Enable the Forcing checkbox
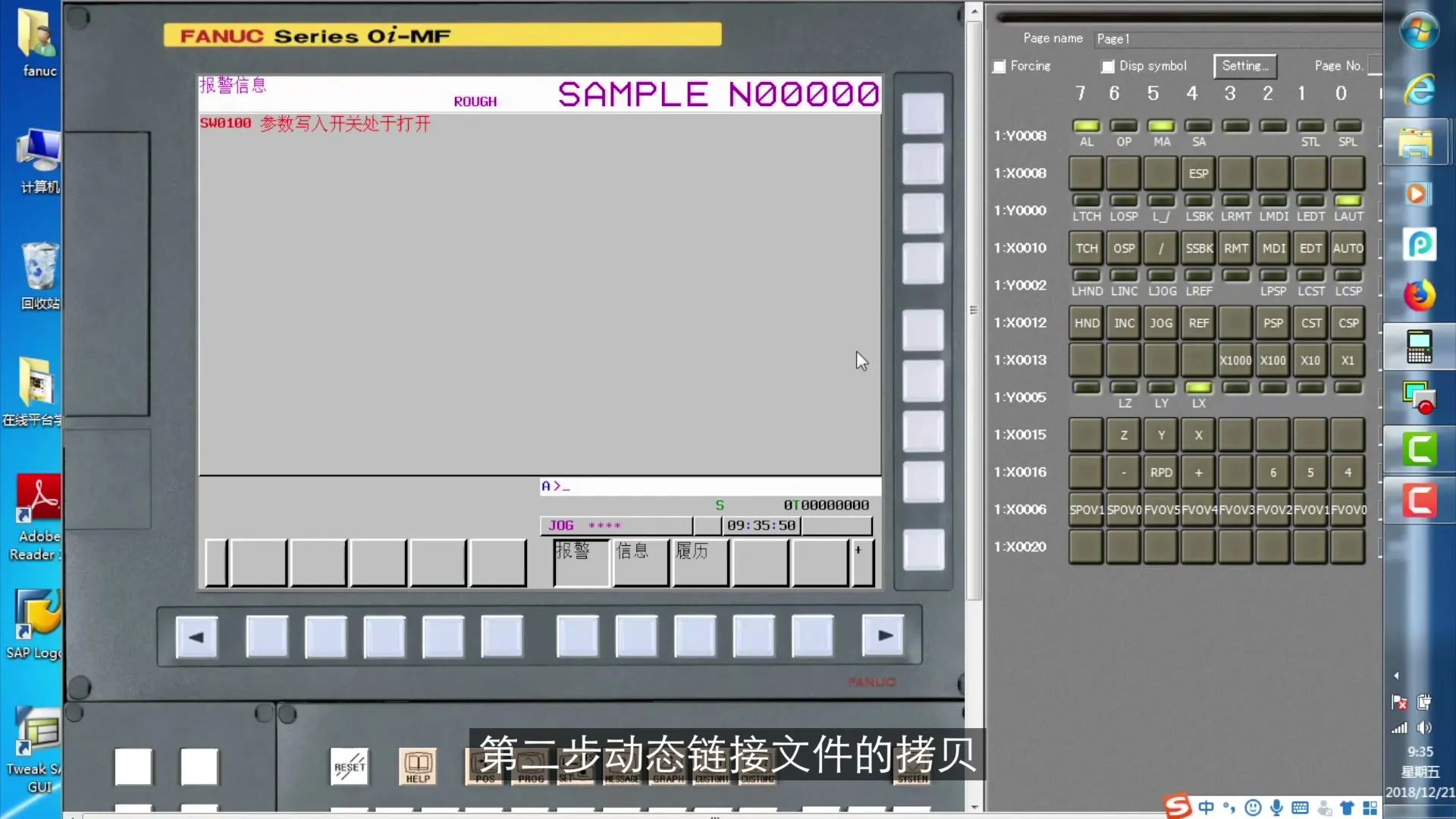 tap(999, 67)
